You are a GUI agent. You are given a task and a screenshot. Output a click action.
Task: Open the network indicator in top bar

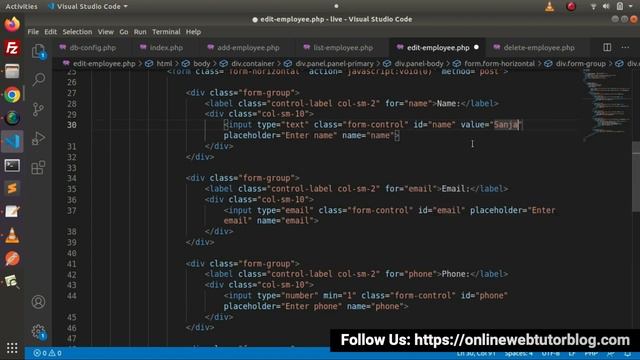[x=593, y=6]
